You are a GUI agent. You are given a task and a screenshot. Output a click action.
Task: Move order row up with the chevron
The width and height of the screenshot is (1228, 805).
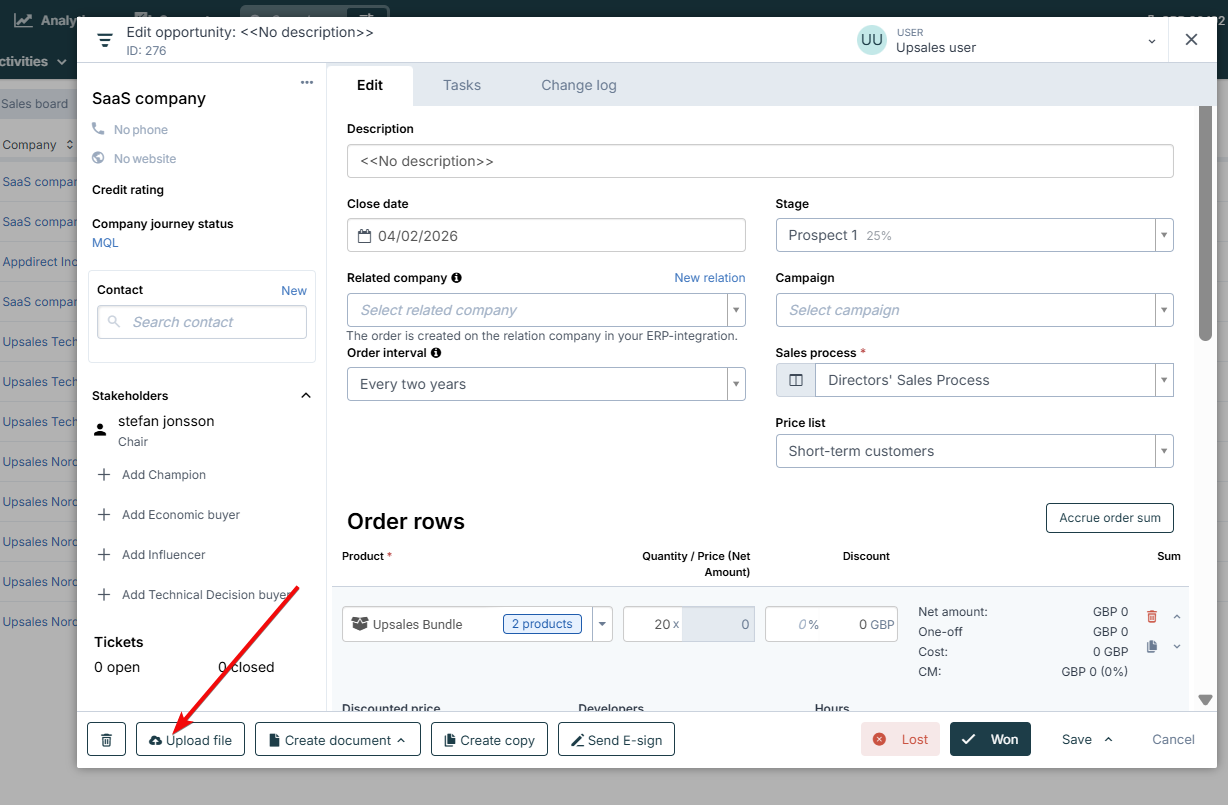[x=1177, y=617]
